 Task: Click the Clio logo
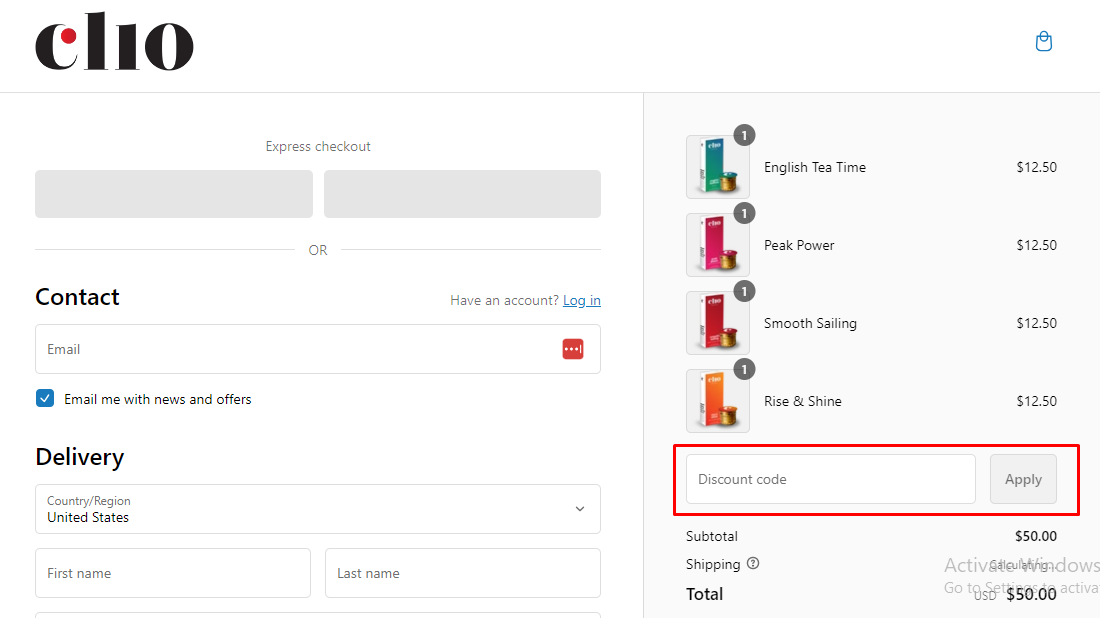pos(114,41)
